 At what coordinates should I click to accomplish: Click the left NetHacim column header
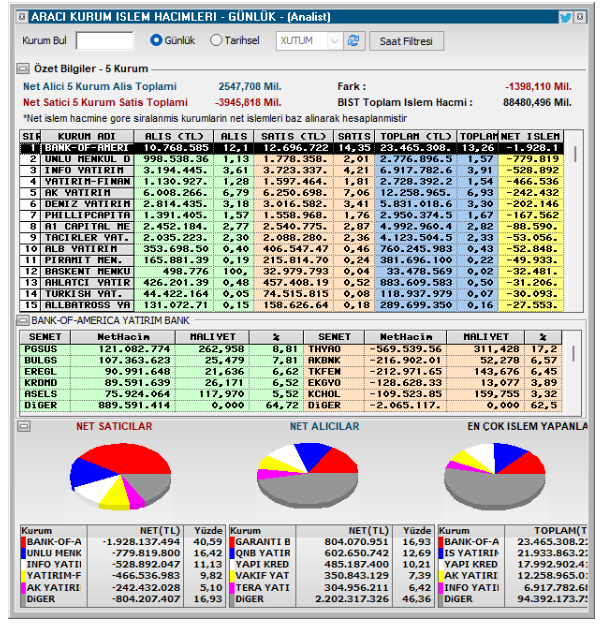tap(124, 337)
